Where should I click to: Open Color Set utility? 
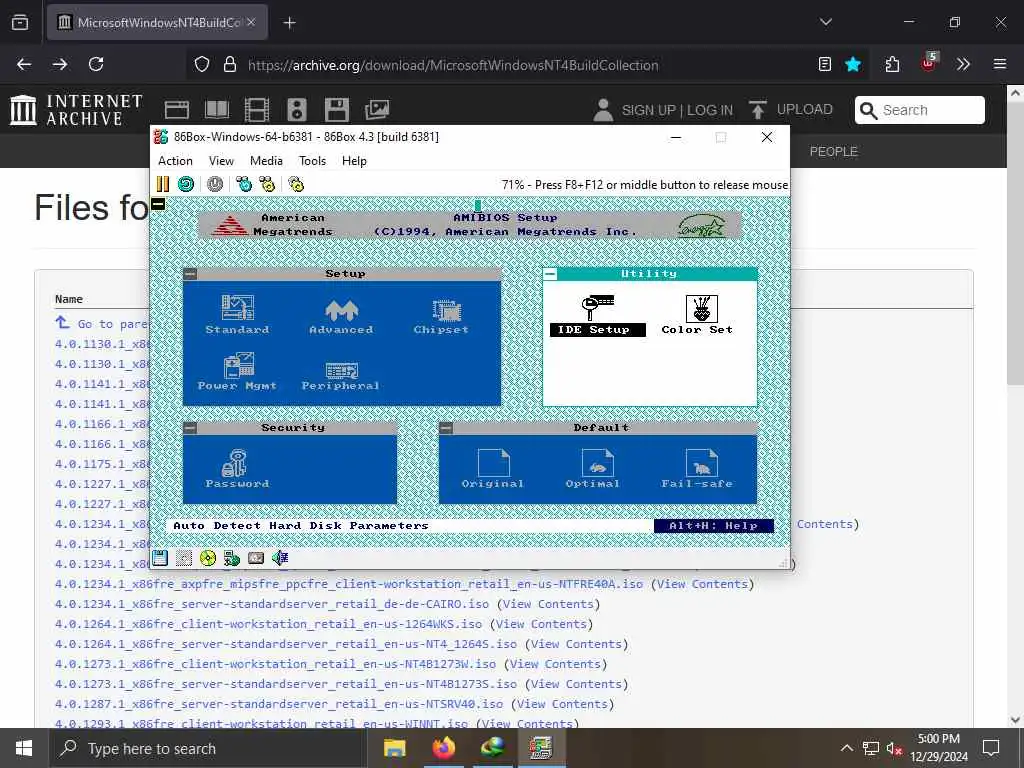[697, 315]
